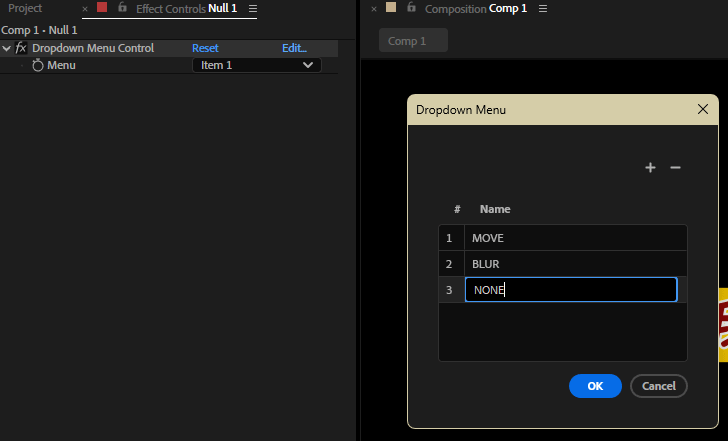
Task: Close the Composition panel with its x icon
Action: click(374, 9)
